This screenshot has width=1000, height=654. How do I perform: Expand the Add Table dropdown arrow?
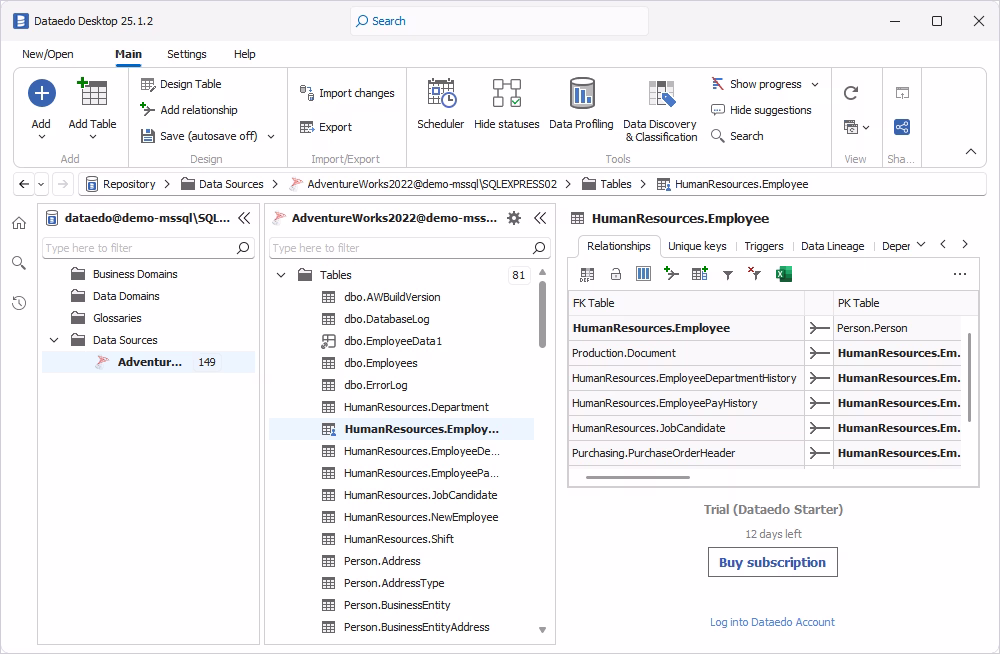click(92, 137)
